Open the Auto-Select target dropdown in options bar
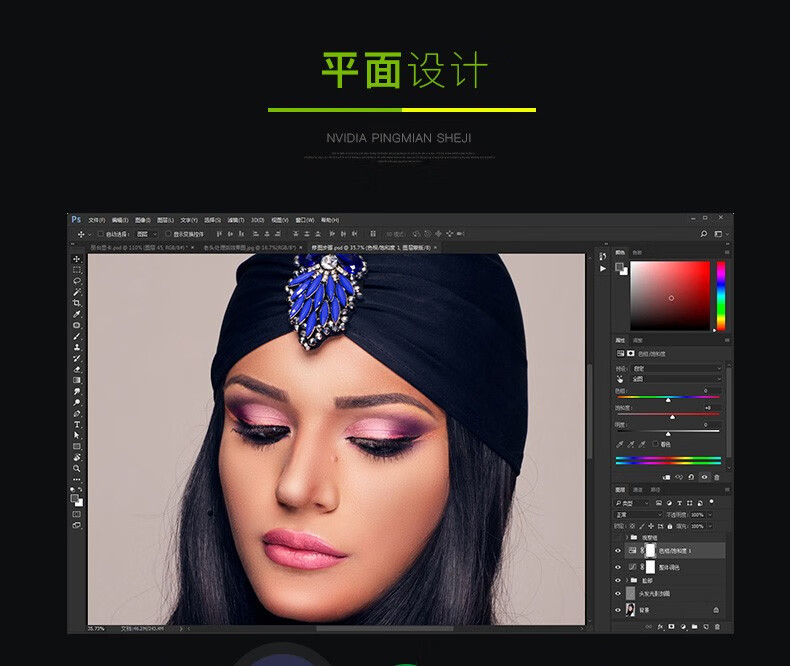This screenshot has width=790, height=666. pyautogui.click(x=147, y=234)
